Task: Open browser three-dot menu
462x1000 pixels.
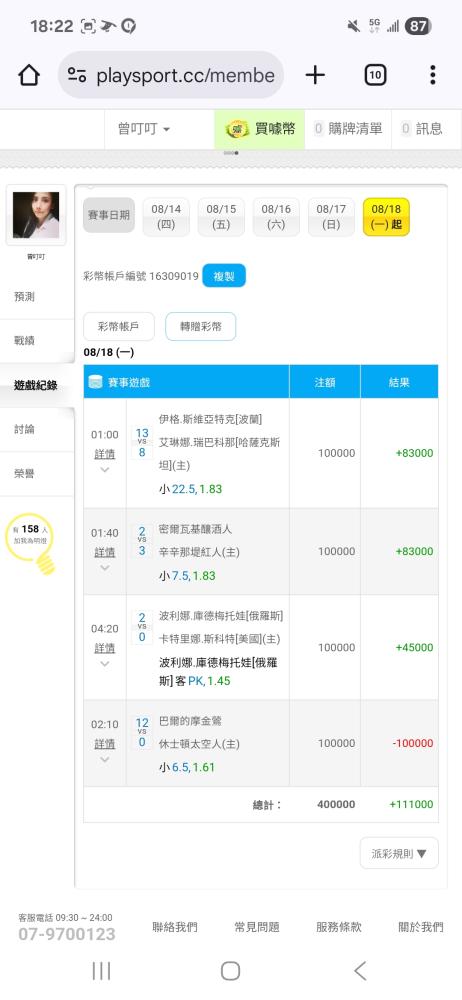Action: coord(433,75)
